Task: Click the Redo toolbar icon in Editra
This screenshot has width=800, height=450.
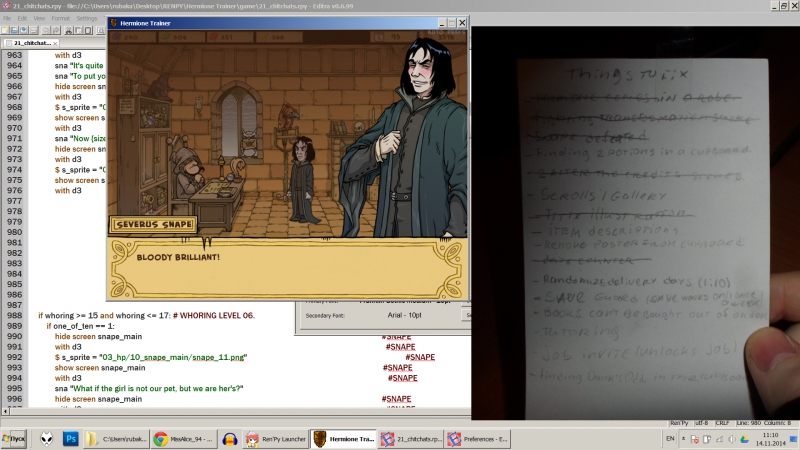Action: click(x=56, y=31)
